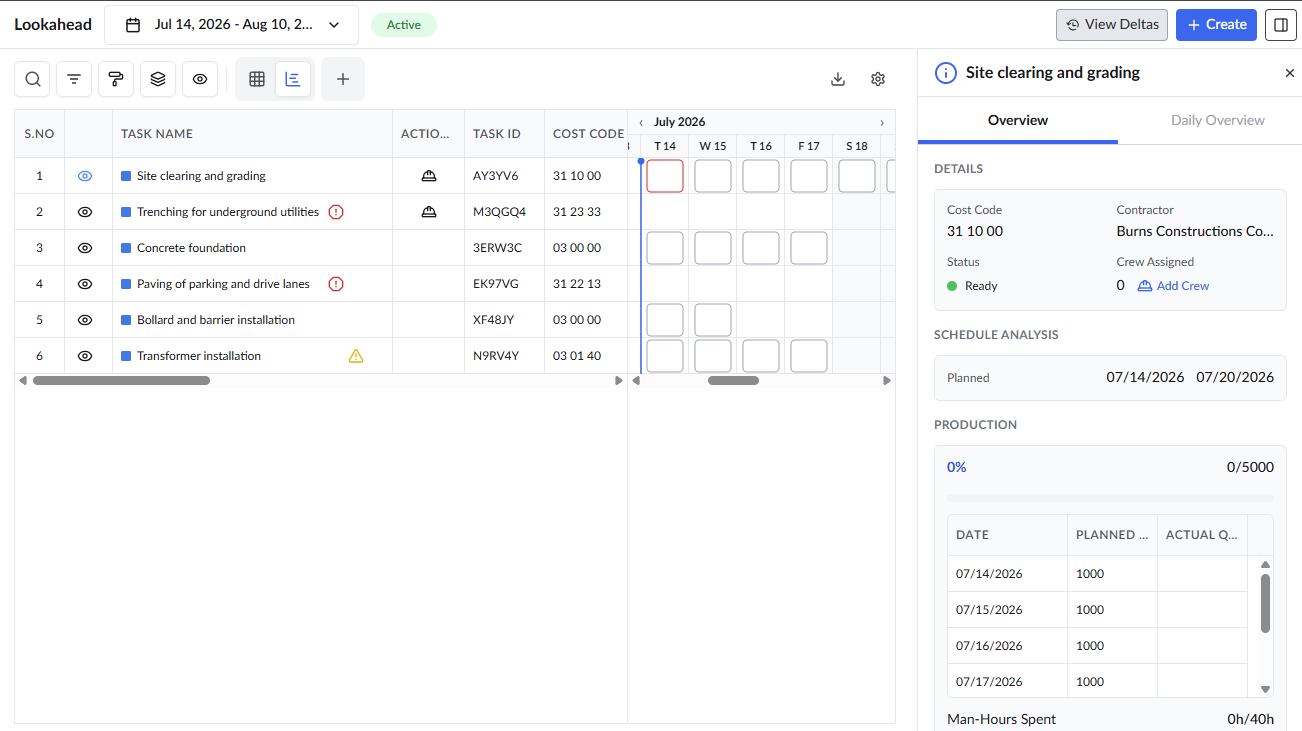Click the ACTIO... column header

429,134
